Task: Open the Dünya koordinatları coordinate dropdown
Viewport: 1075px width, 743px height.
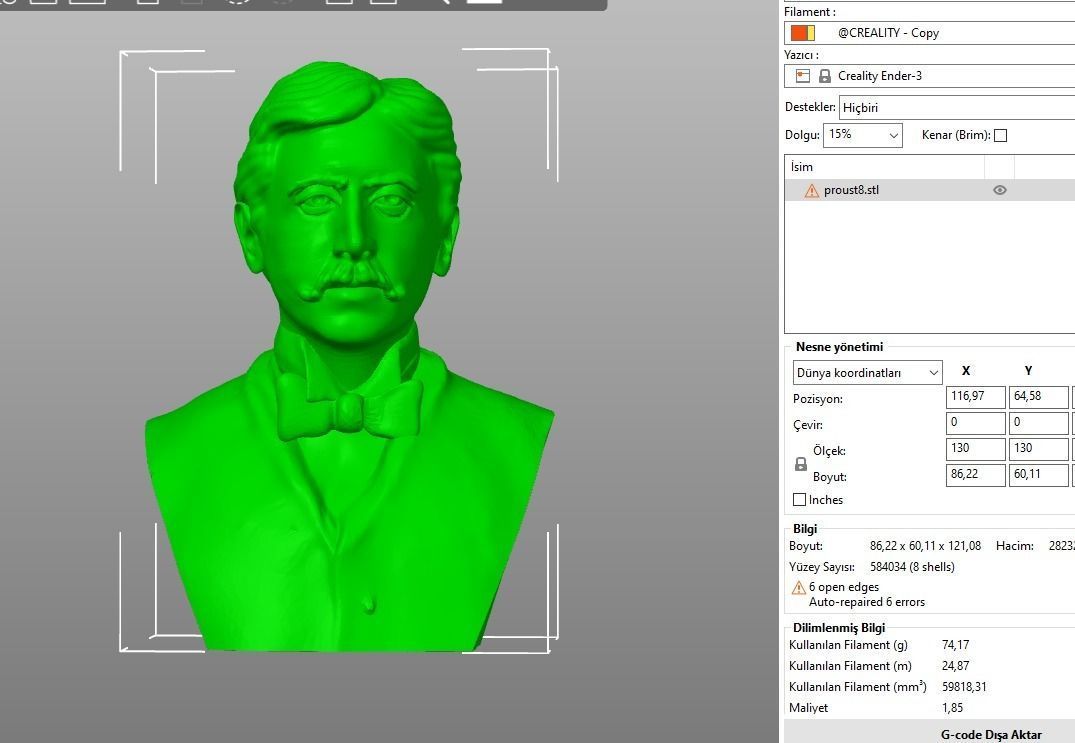Action: point(868,373)
